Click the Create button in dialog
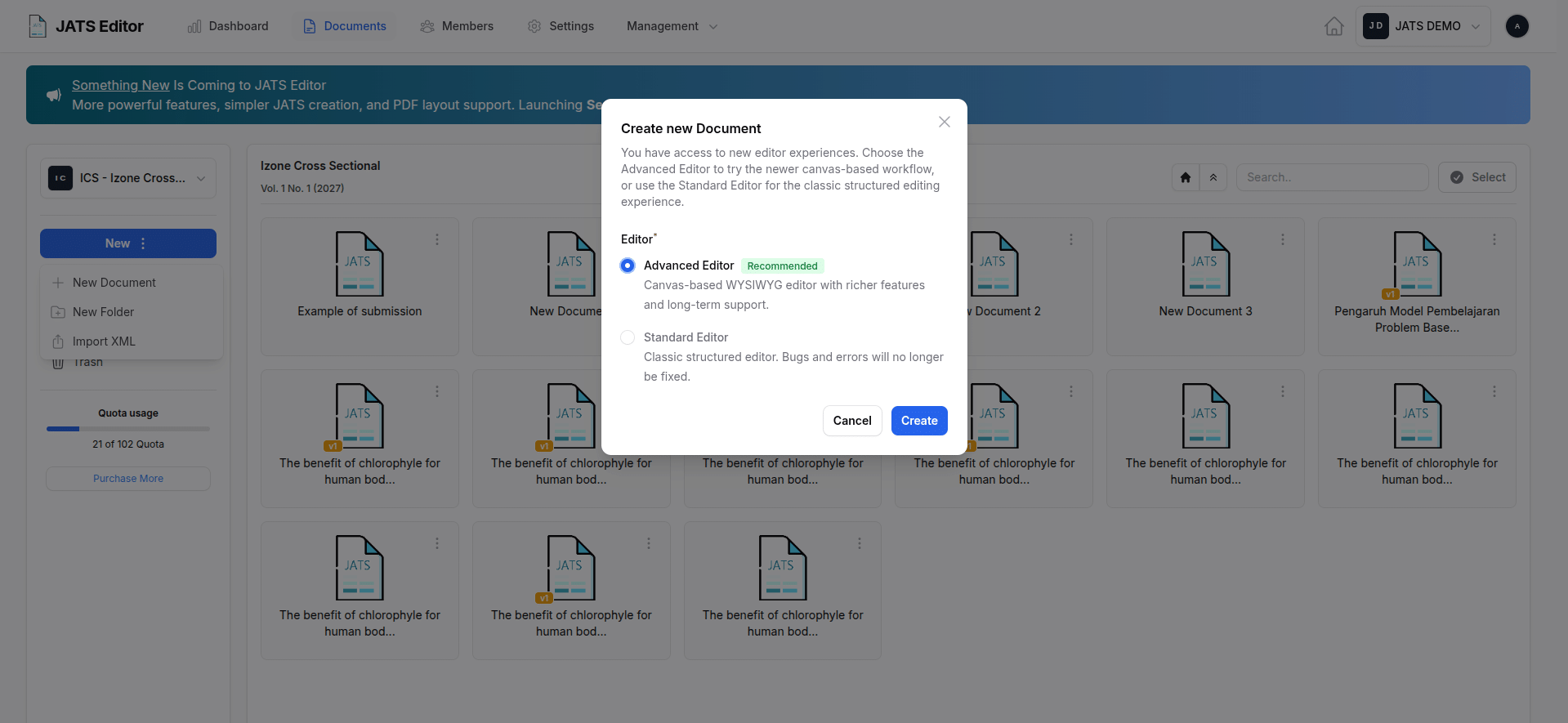Screen dimensions: 1568x723 pos(919,421)
